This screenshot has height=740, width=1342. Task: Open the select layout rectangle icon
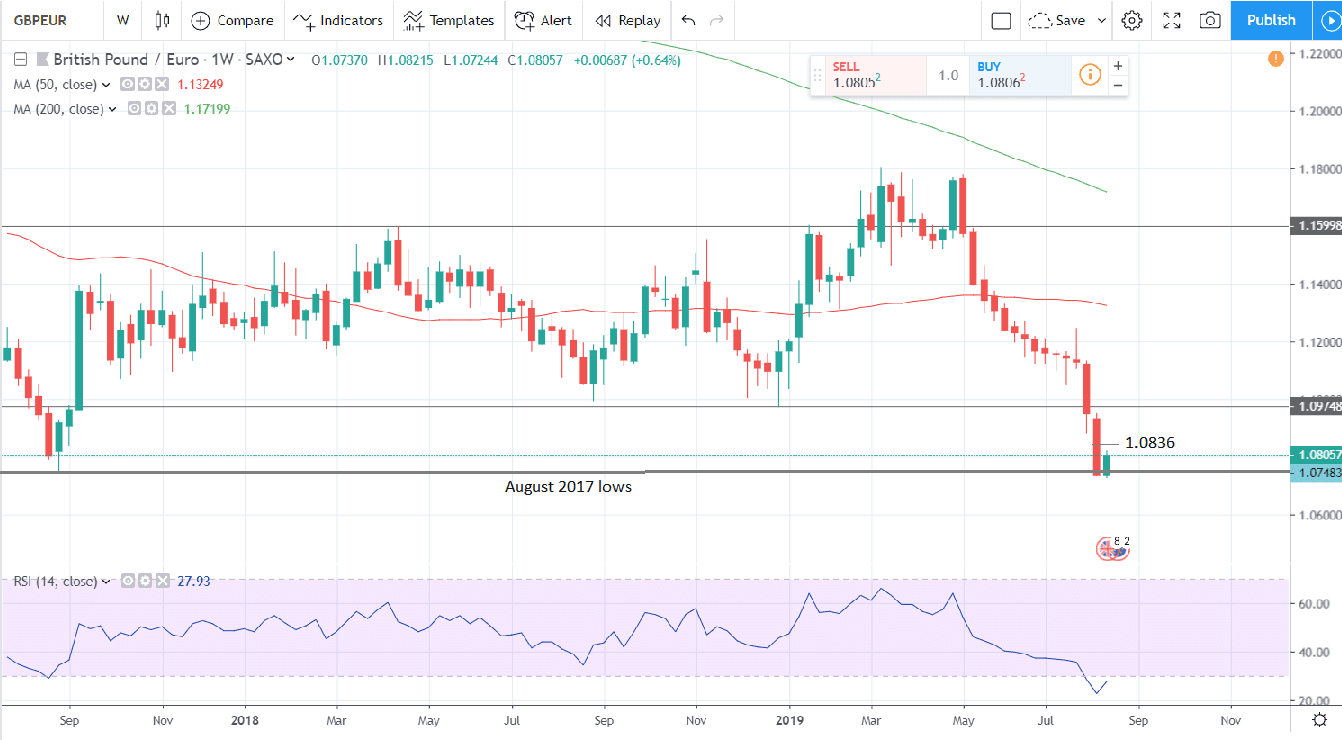(x=1001, y=20)
